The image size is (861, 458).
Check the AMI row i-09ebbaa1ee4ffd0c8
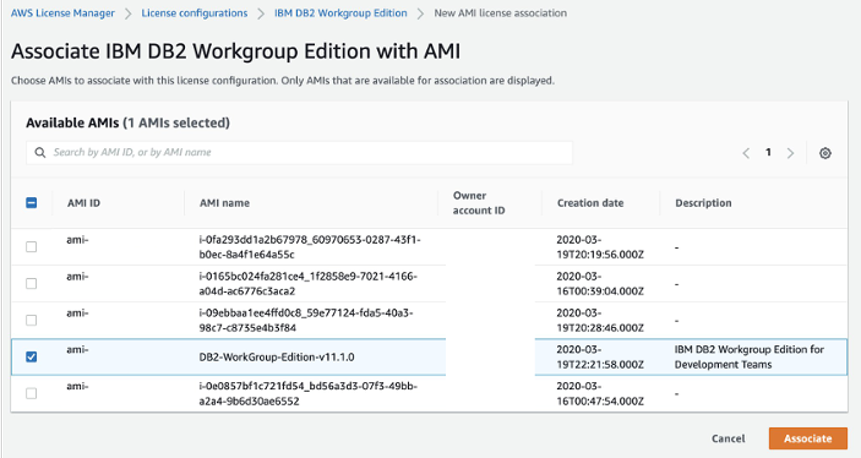(31, 320)
